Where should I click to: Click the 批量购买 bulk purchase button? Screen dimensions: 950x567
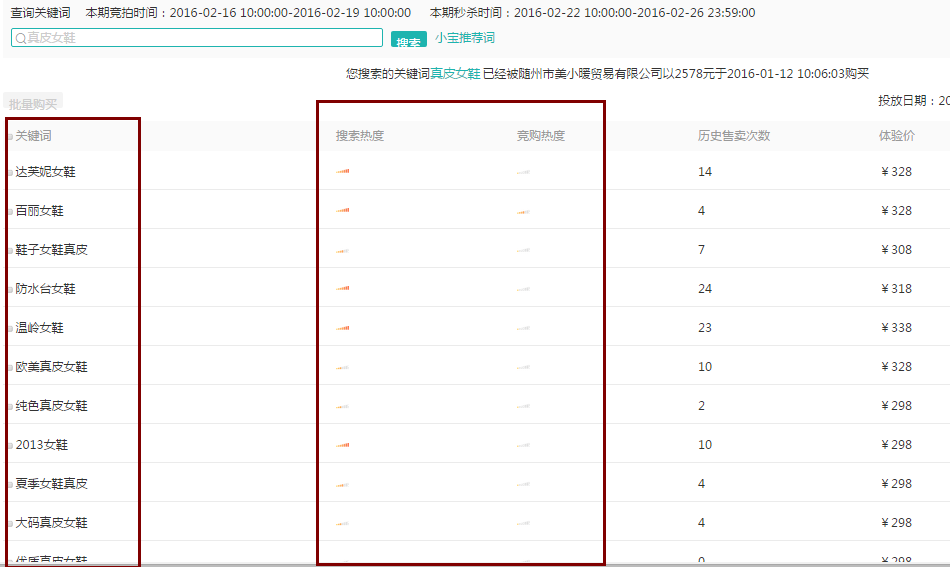33,103
